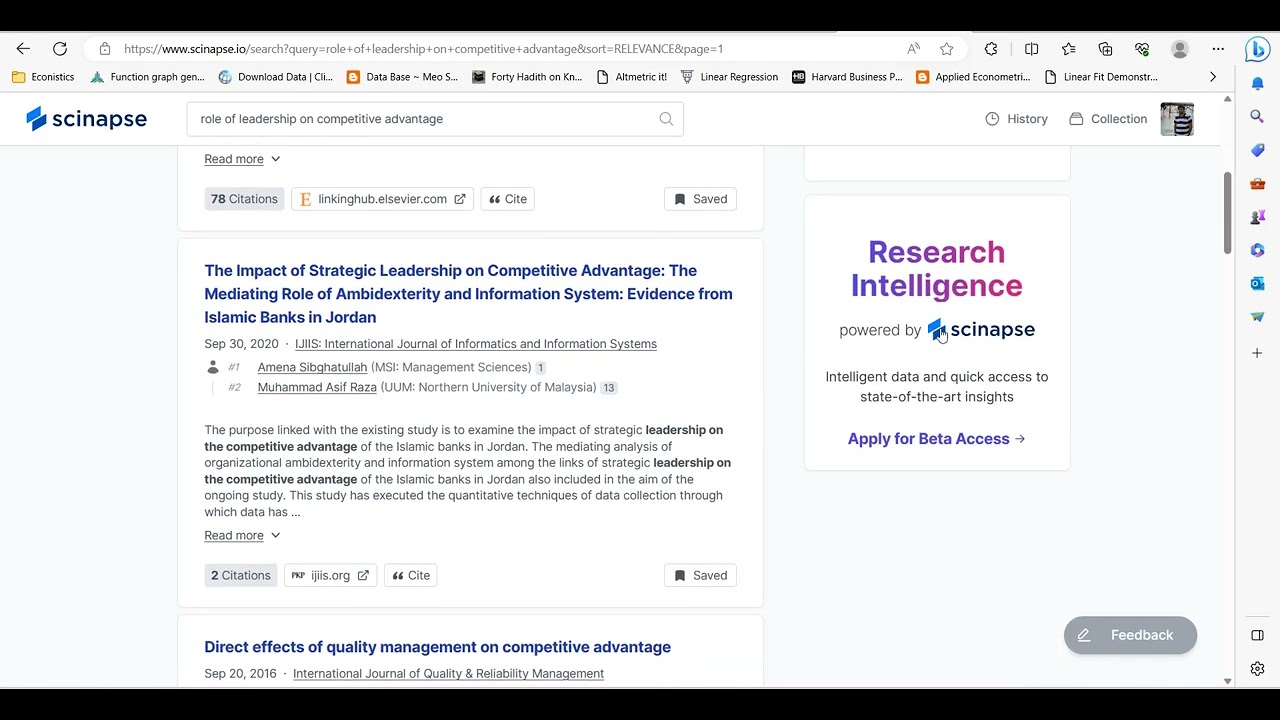Open browser profile avatar
This screenshot has width=1280, height=720.
tap(1180, 48)
